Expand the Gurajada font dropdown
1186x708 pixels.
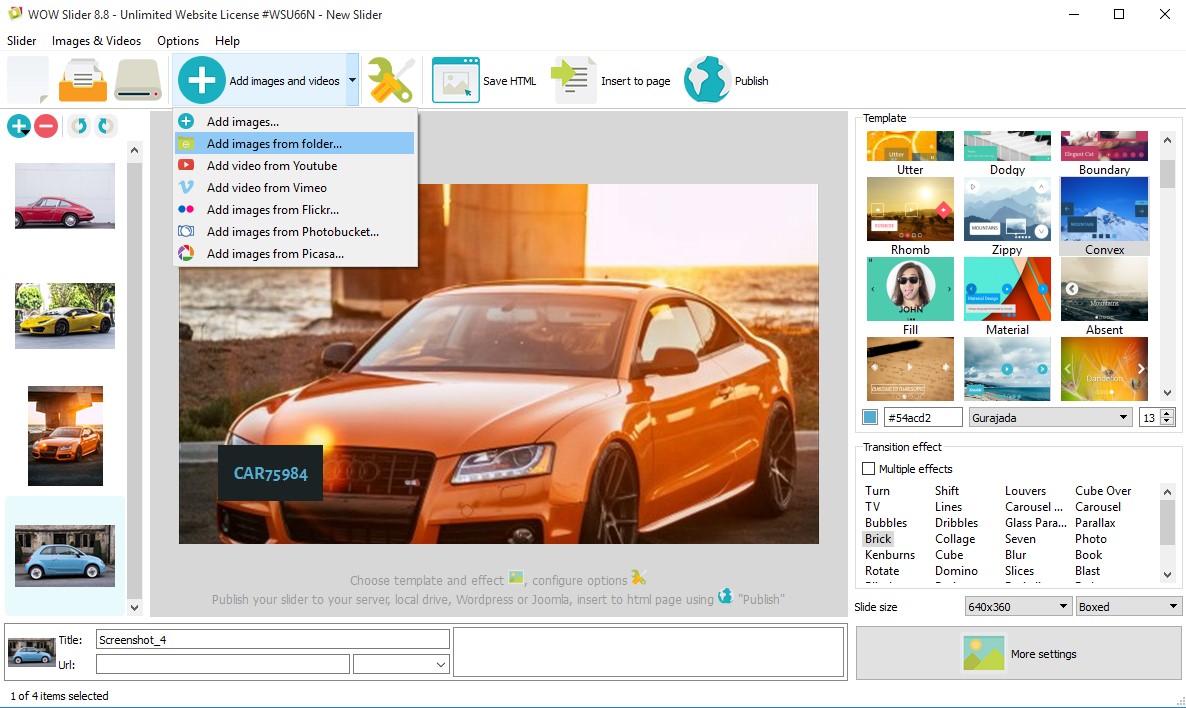click(x=1050, y=417)
